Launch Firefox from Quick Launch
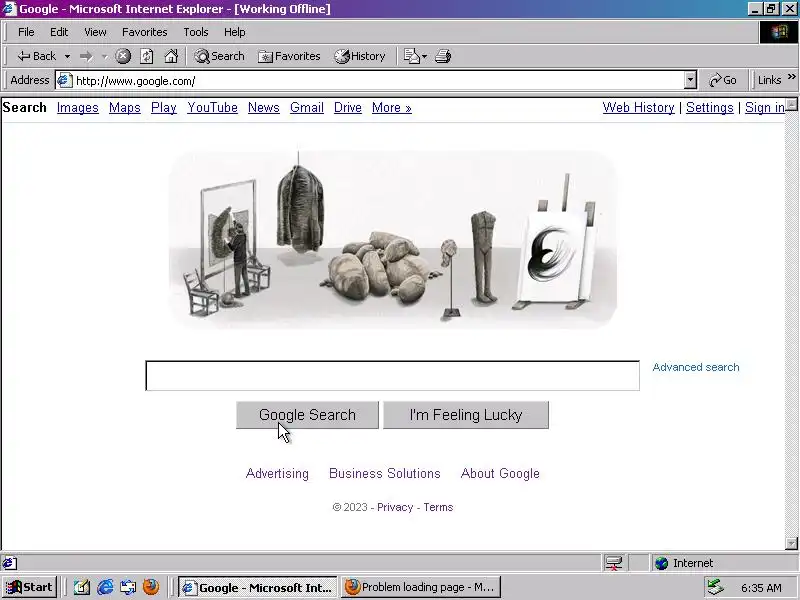 [x=151, y=587]
